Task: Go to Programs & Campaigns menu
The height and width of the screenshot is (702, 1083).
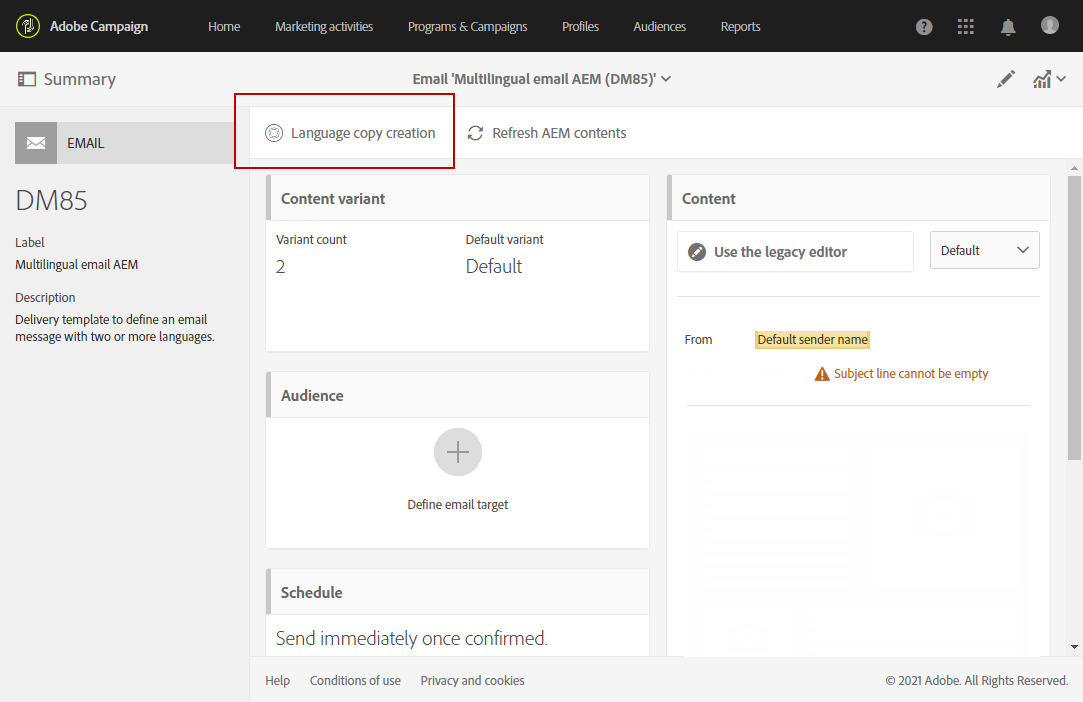Action: [467, 27]
